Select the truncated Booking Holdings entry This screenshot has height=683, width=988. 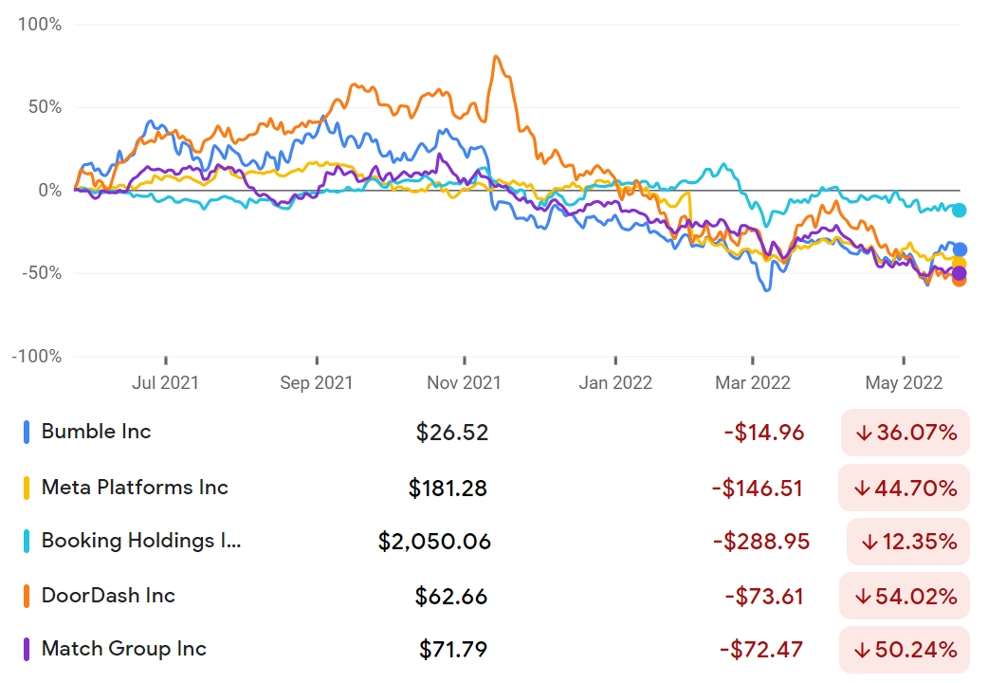point(141,541)
